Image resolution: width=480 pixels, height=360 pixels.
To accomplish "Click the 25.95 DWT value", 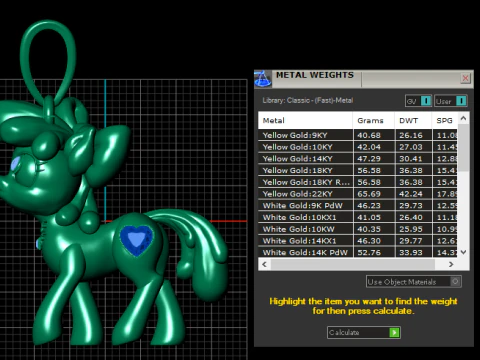I will point(411,229).
